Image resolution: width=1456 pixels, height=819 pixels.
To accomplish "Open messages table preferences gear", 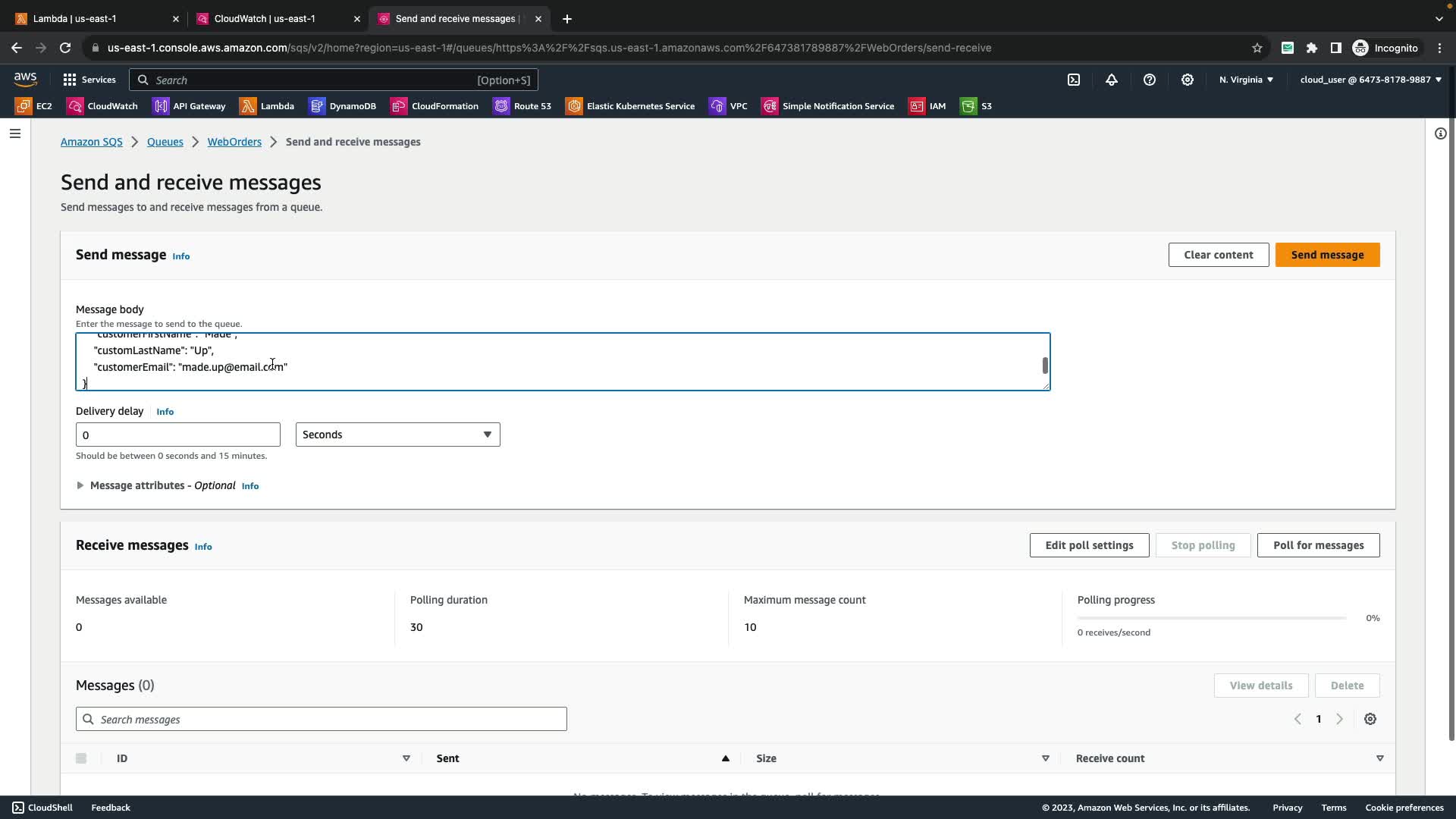I will (1370, 719).
